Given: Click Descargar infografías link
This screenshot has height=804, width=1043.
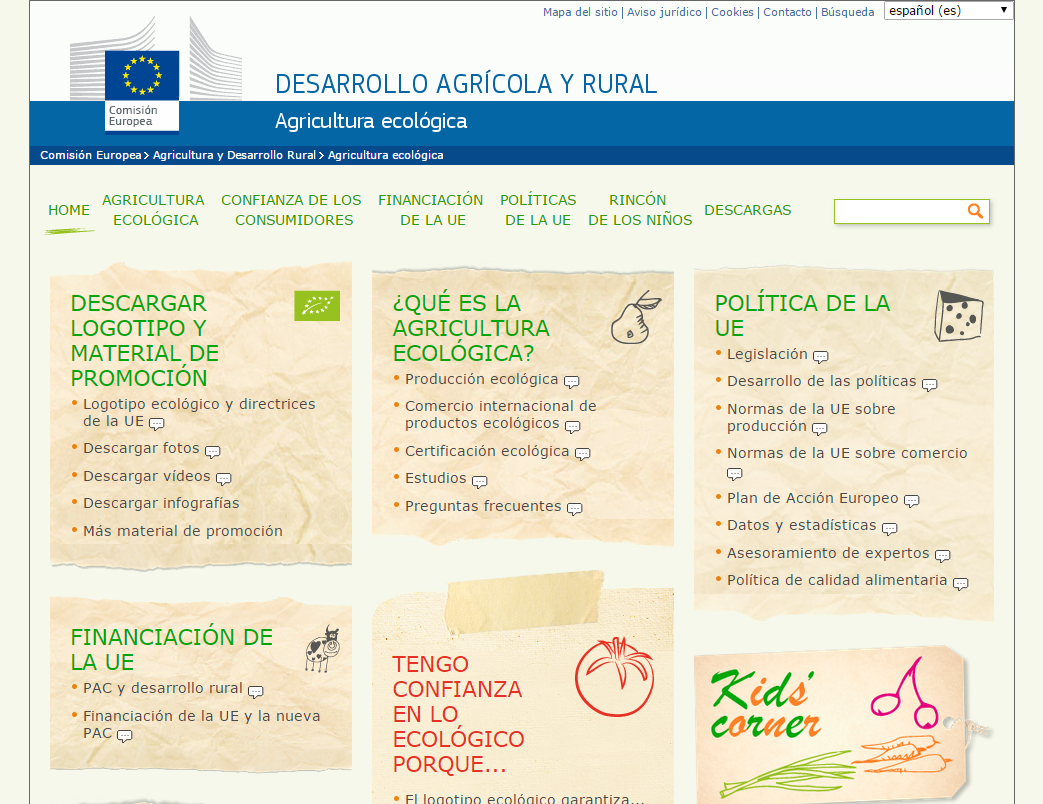Looking at the screenshot, I should click(161, 503).
